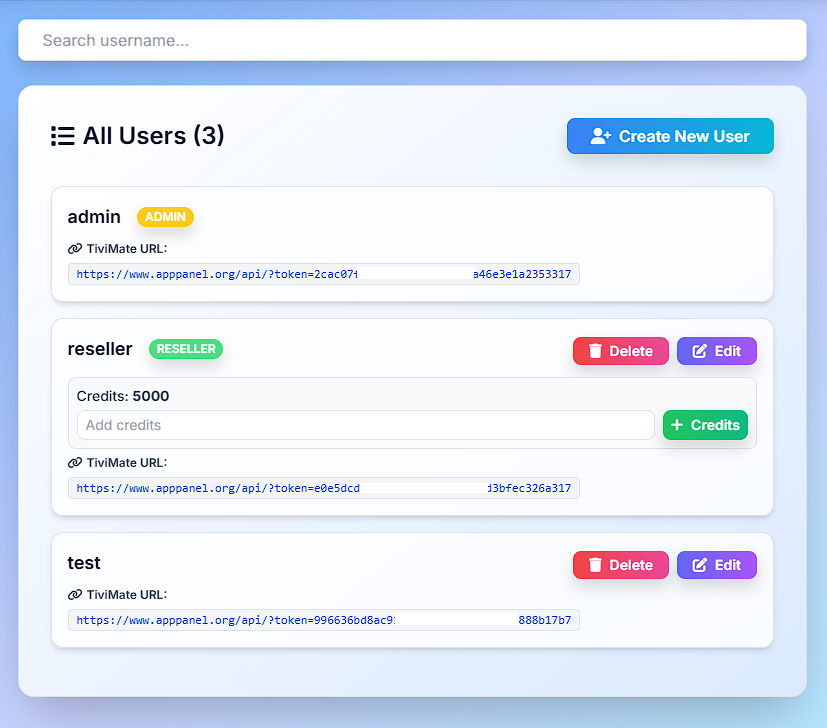Click the plus icon on Credits button
The height and width of the screenshot is (728, 827).
click(x=677, y=425)
